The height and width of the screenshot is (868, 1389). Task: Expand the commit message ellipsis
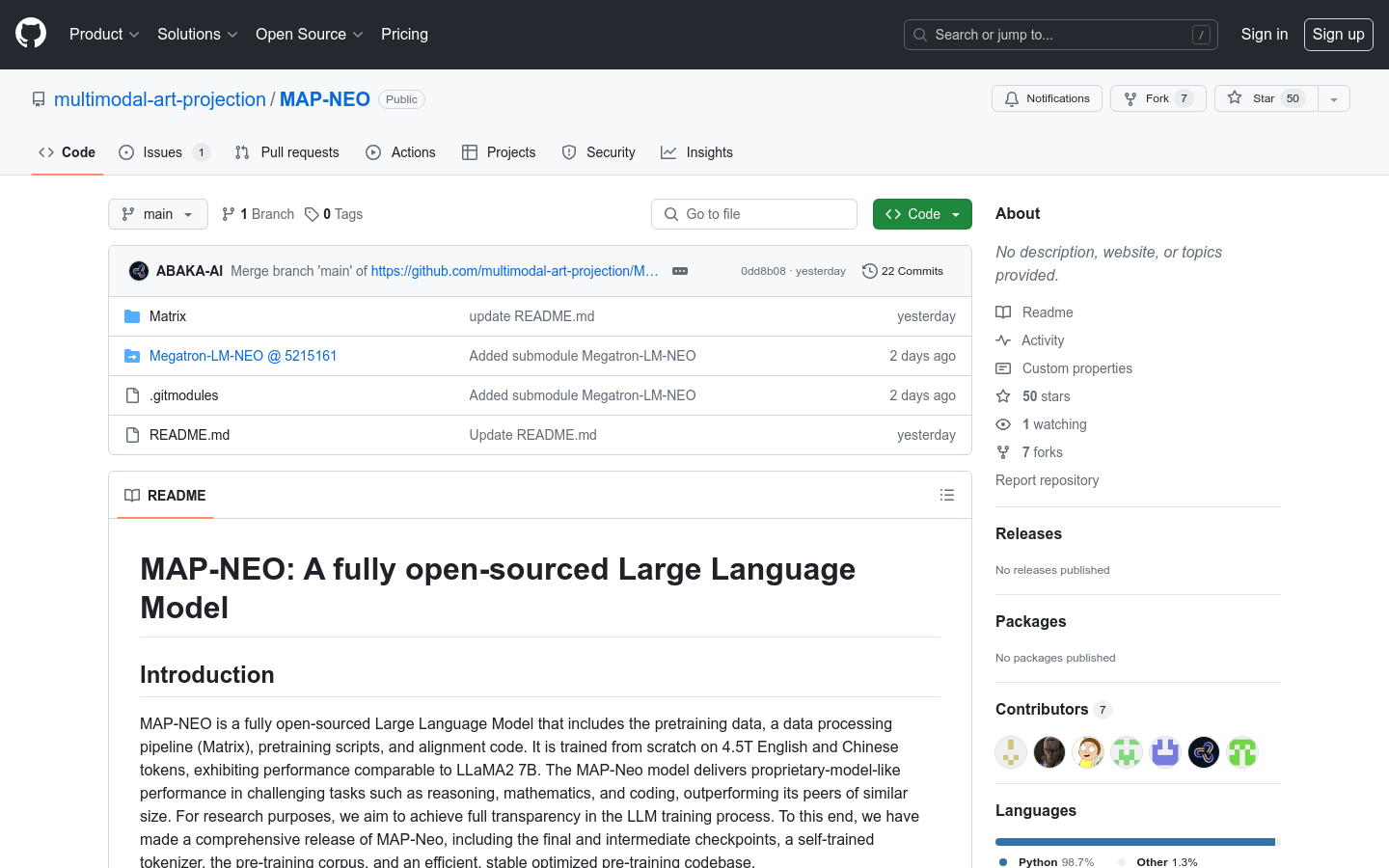pos(680,271)
